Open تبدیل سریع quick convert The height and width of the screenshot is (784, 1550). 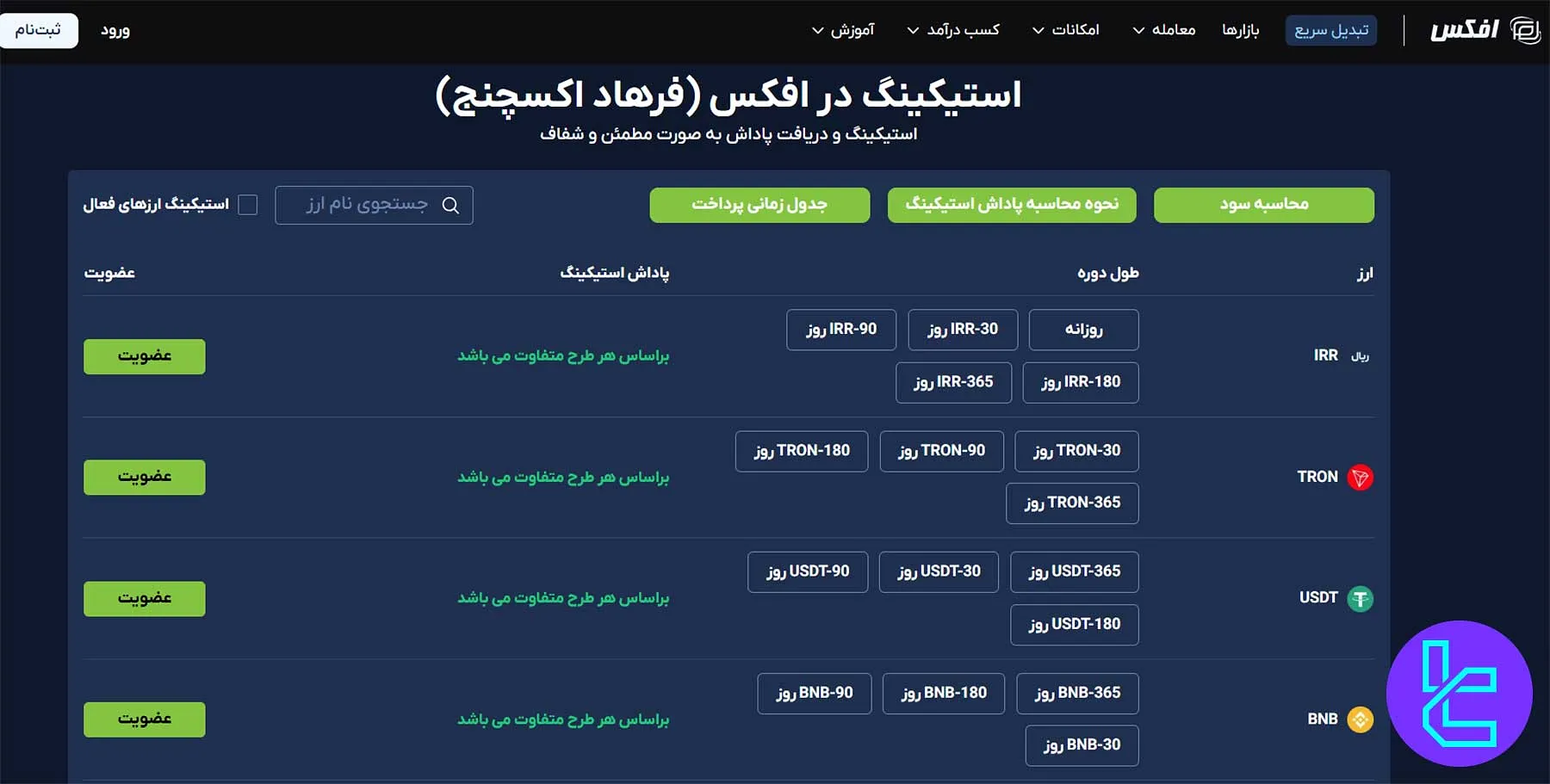tap(1331, 29)
